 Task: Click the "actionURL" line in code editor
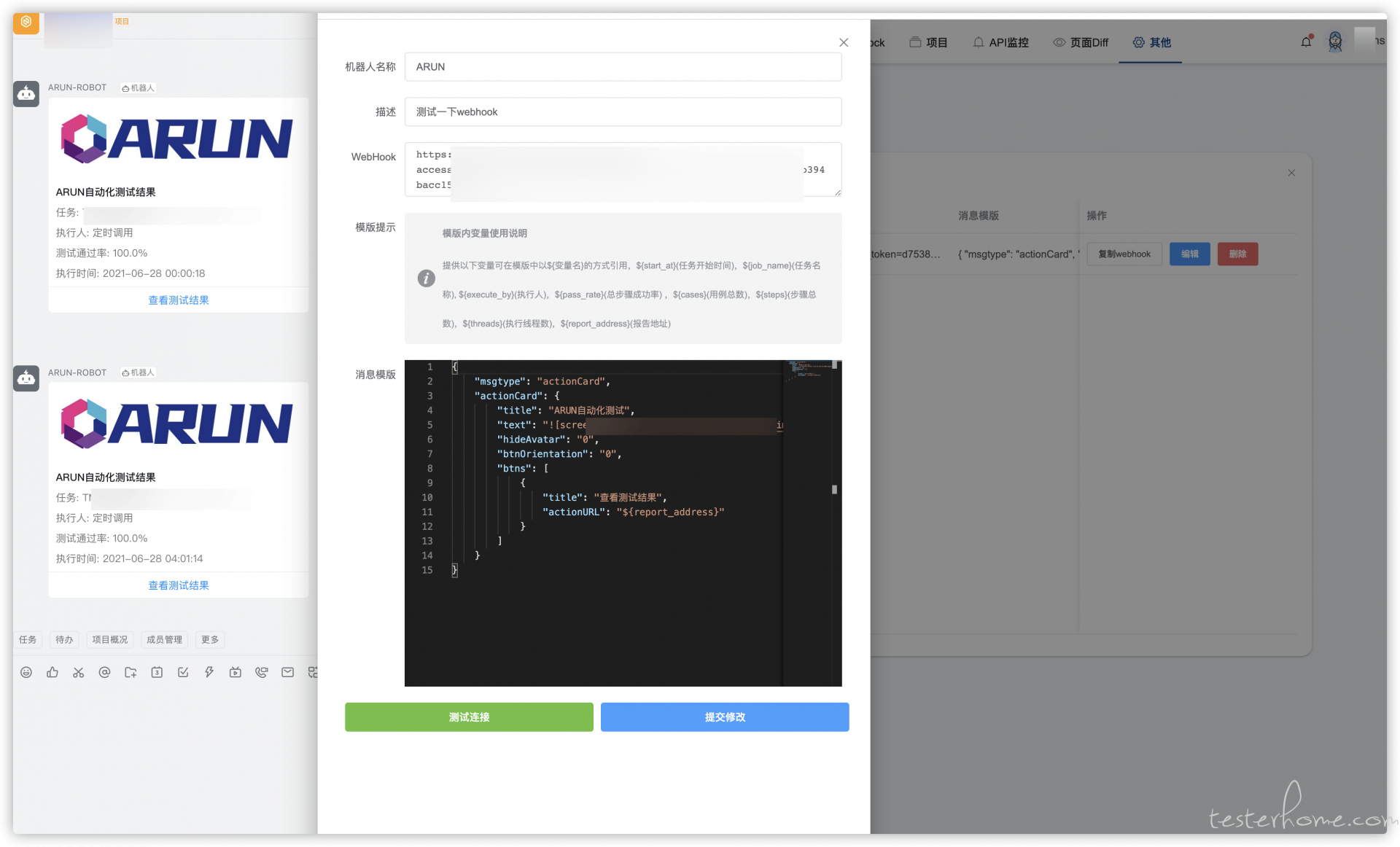click(633, 512)
